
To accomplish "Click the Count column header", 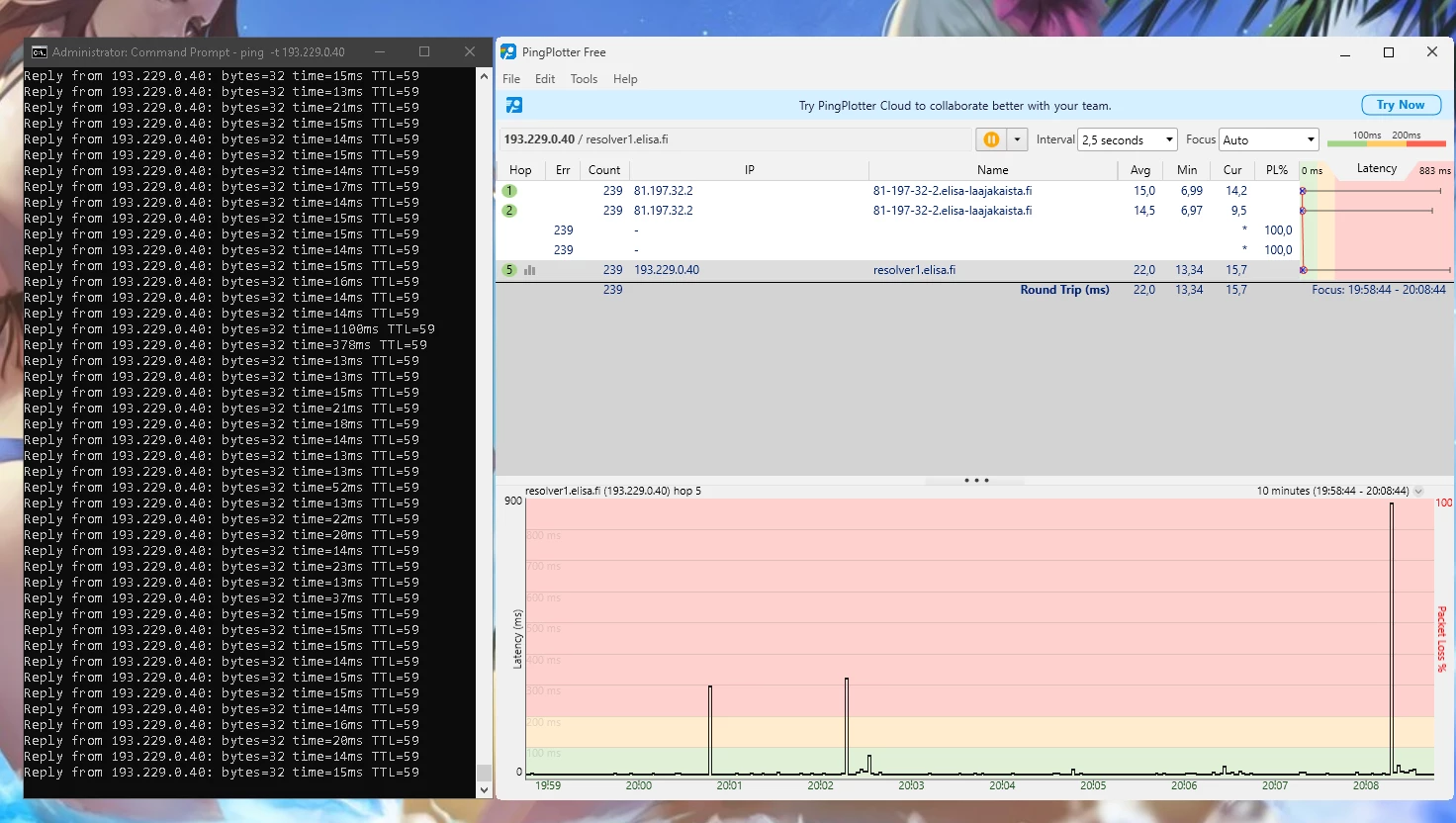I will [x=604, y=170].
